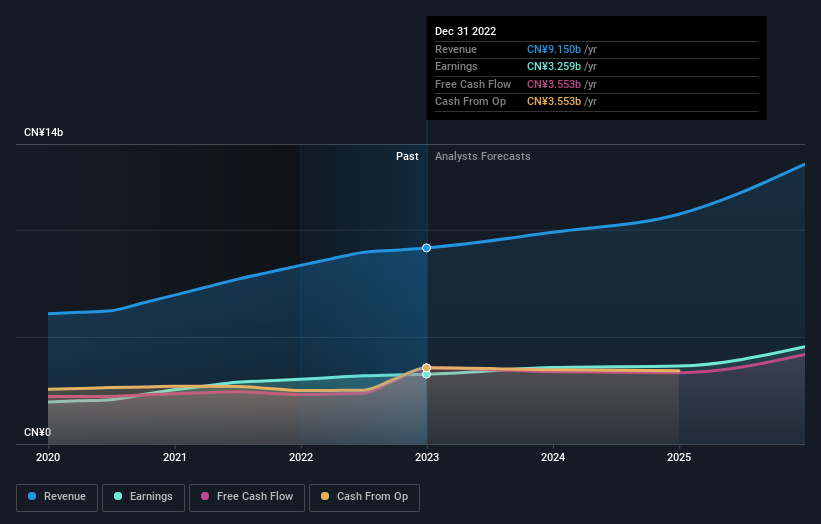Click the orange Cash From Op data point
Screen dimensions: 821x524
(427, 367)
